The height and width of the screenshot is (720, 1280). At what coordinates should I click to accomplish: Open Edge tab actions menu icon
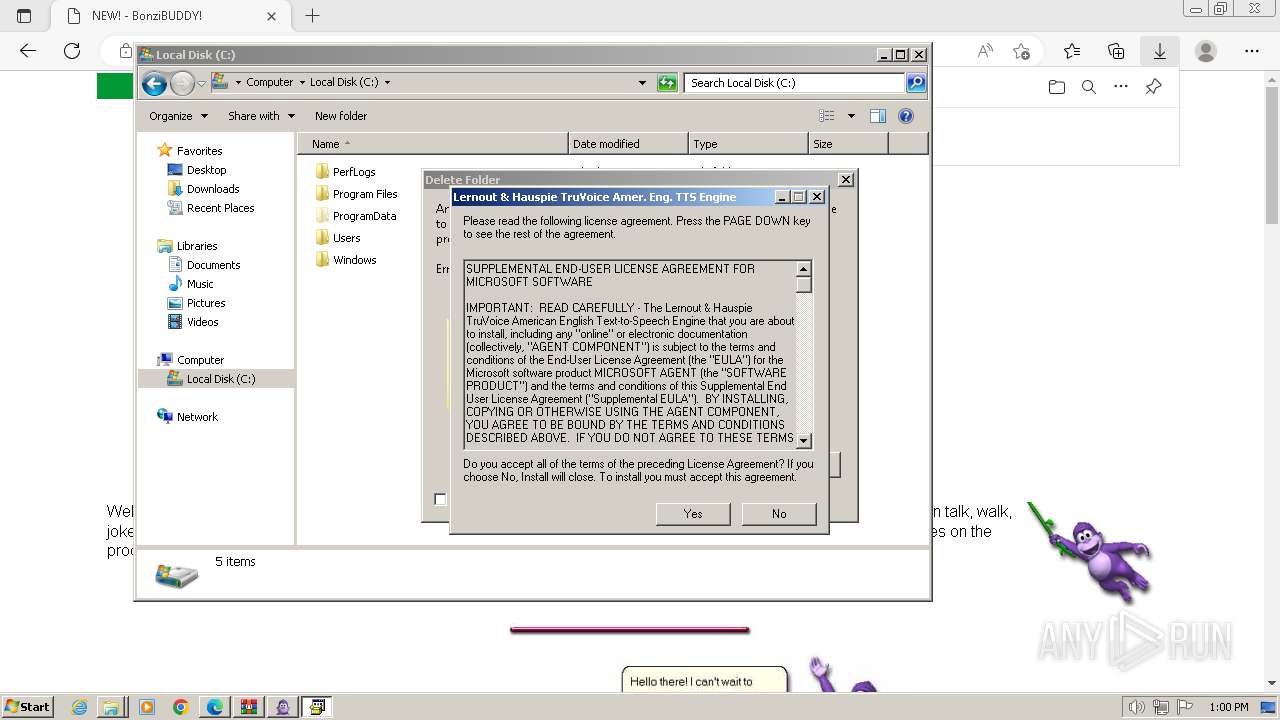(24, 16)
